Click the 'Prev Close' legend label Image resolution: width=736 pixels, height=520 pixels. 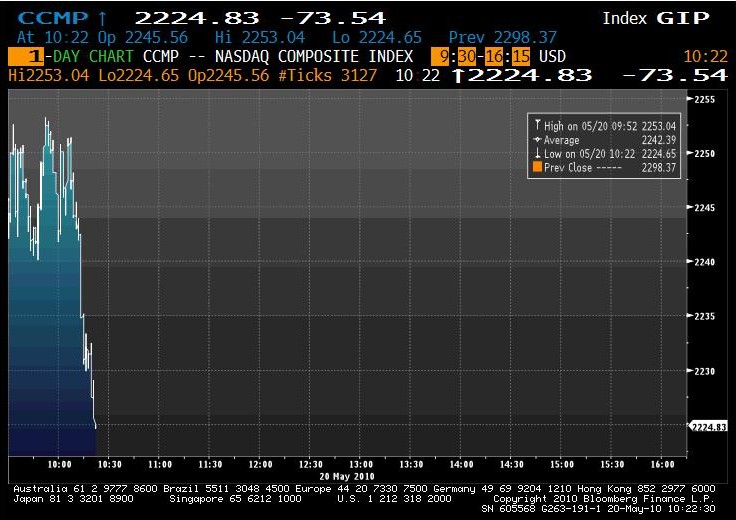(x=567, y=168)
